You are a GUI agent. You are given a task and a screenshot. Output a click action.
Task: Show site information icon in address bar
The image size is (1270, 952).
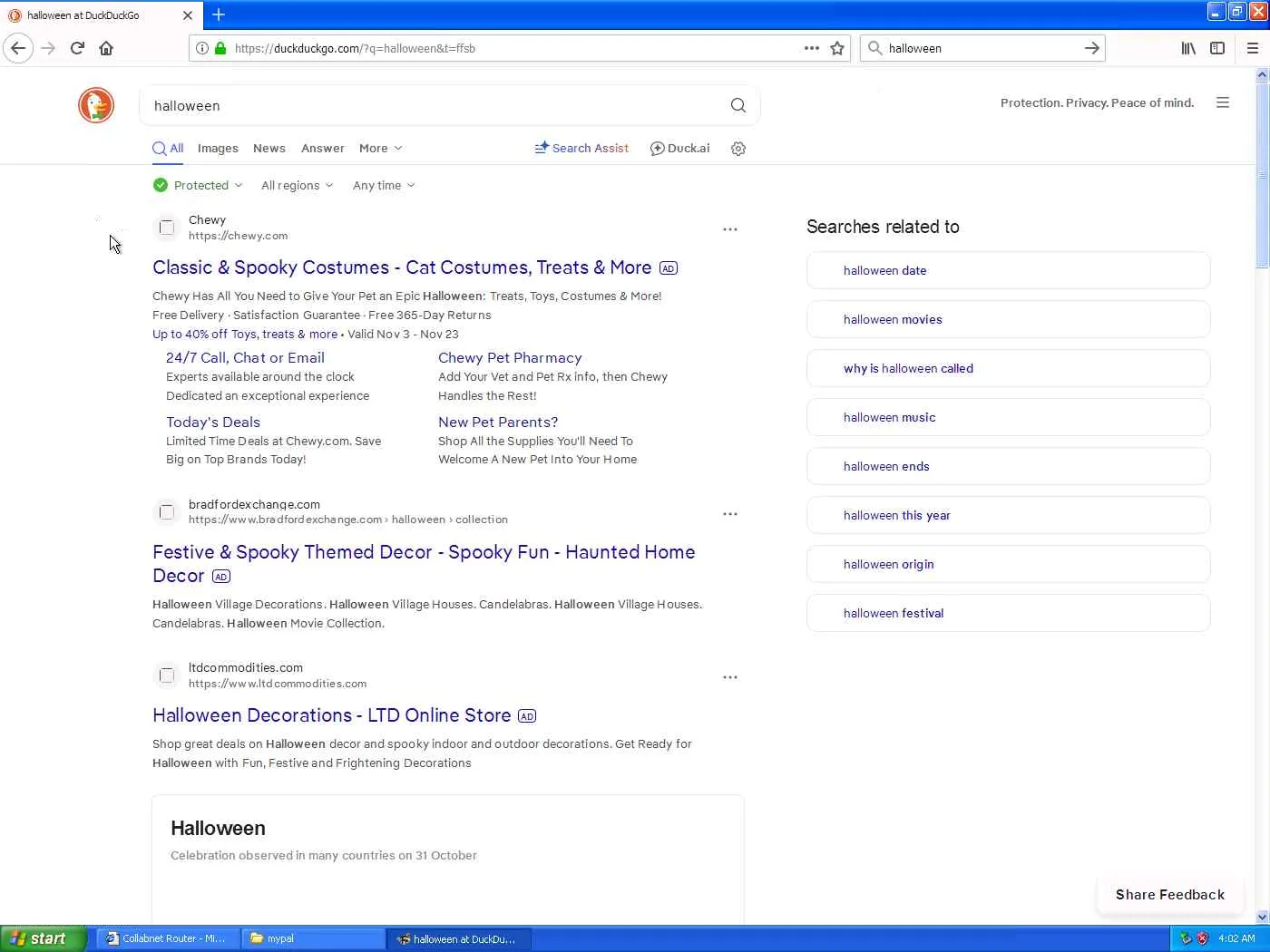coord(202,48)
